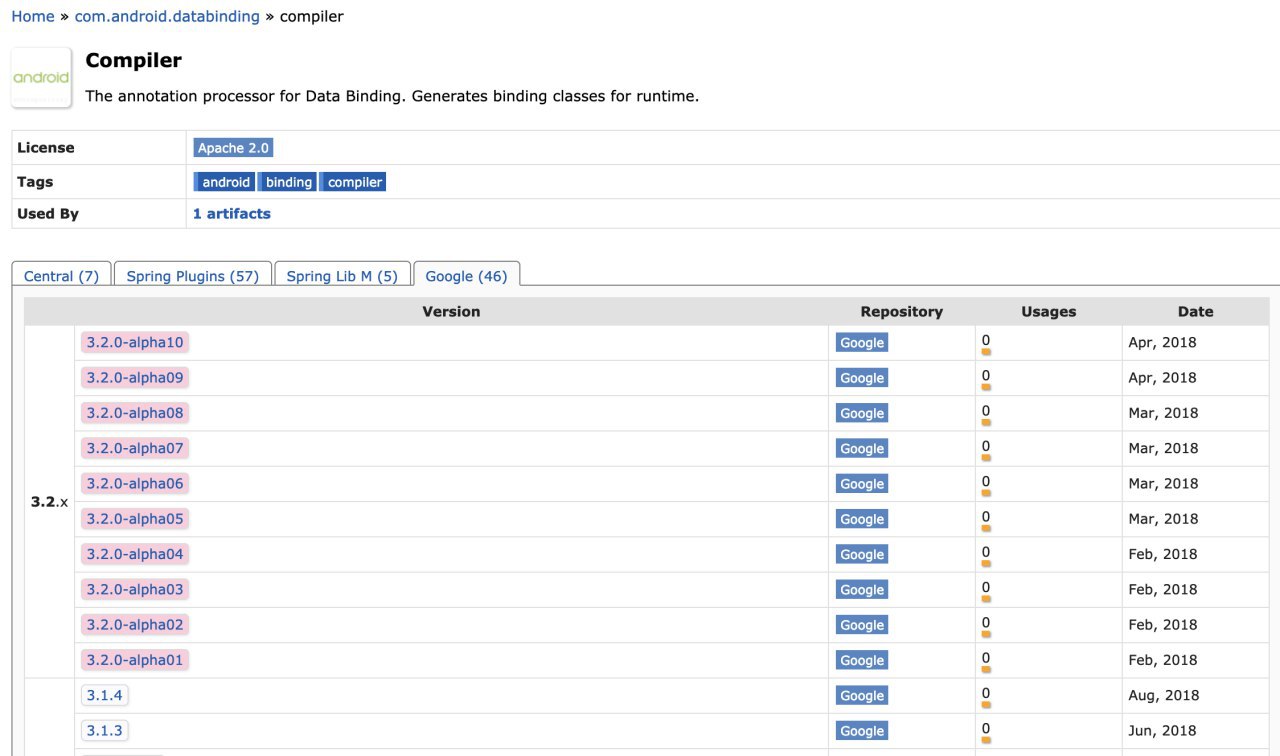Click the Google repository badge for 3.2.0-alpha02
1280x756 pixels.
tap(862, 625)
